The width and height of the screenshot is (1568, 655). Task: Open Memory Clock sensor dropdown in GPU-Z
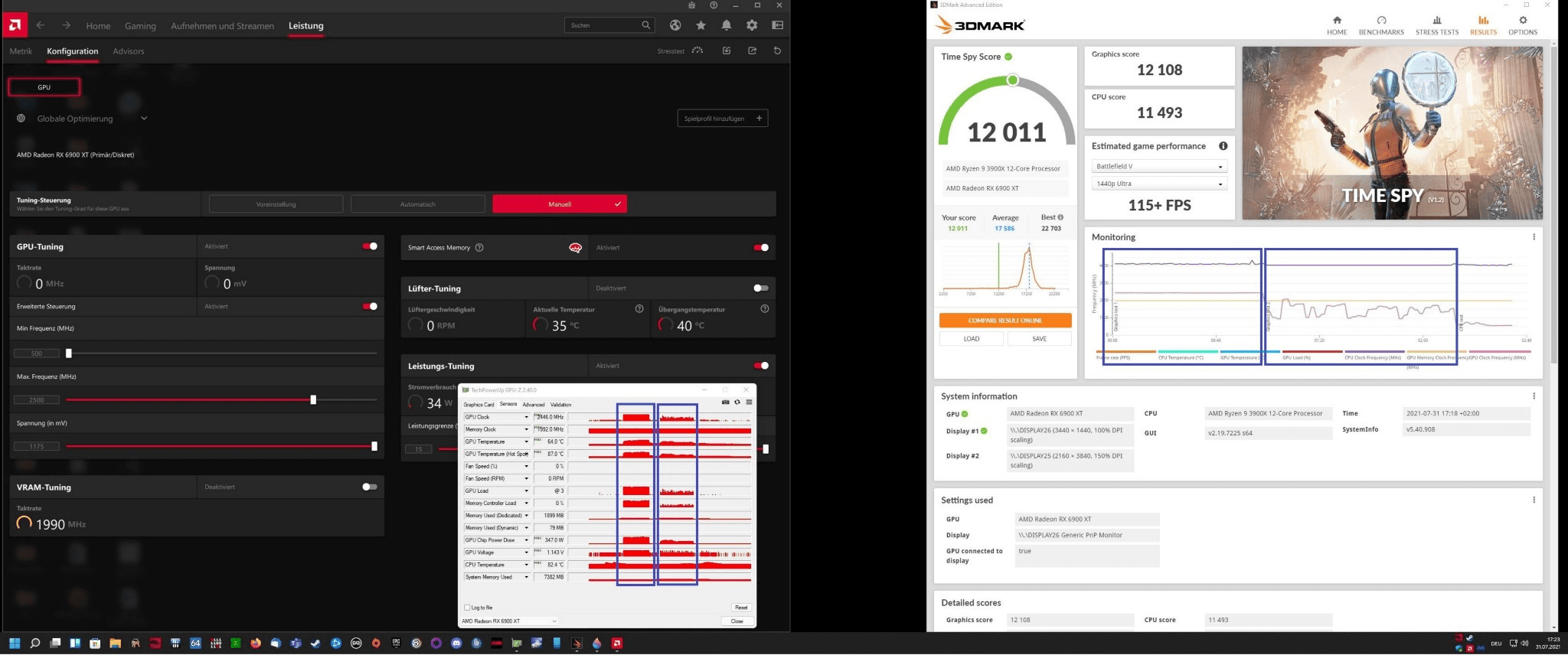[x=526, y=429]
